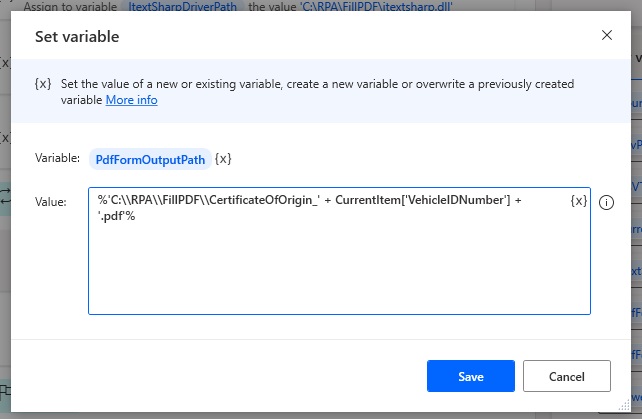Click the Value: field label
The height and width of the screenshot is (419, 642).
(50, 202)
